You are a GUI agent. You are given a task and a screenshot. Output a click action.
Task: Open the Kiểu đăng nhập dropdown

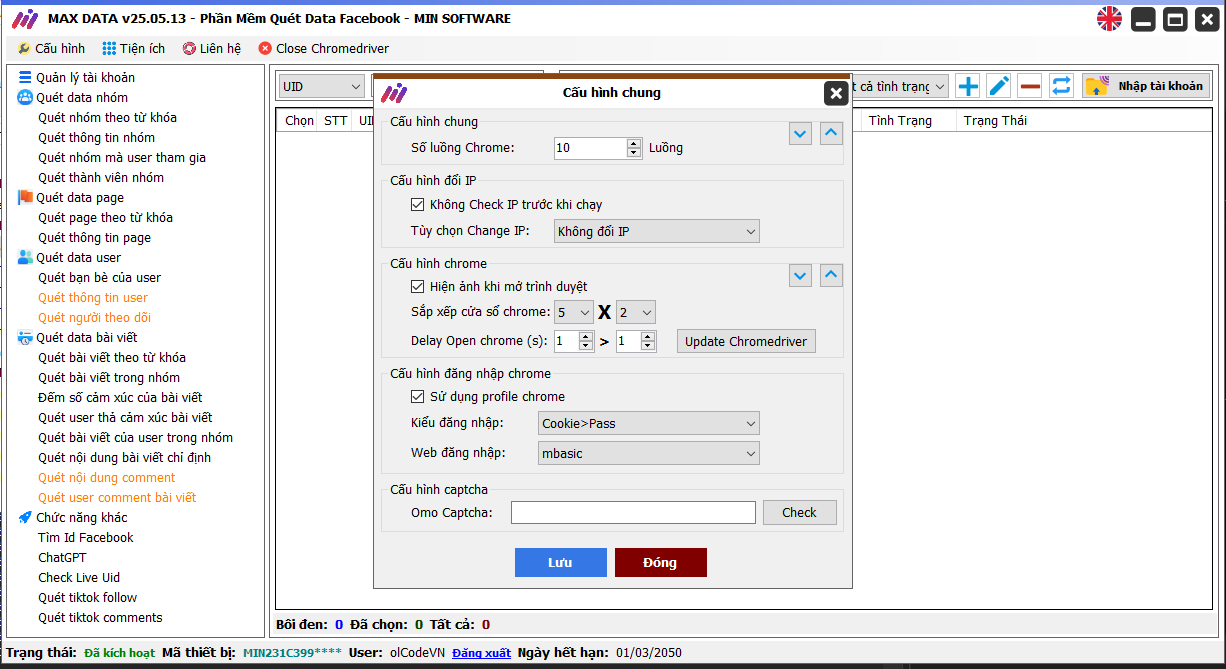click(x=648, y=424)
